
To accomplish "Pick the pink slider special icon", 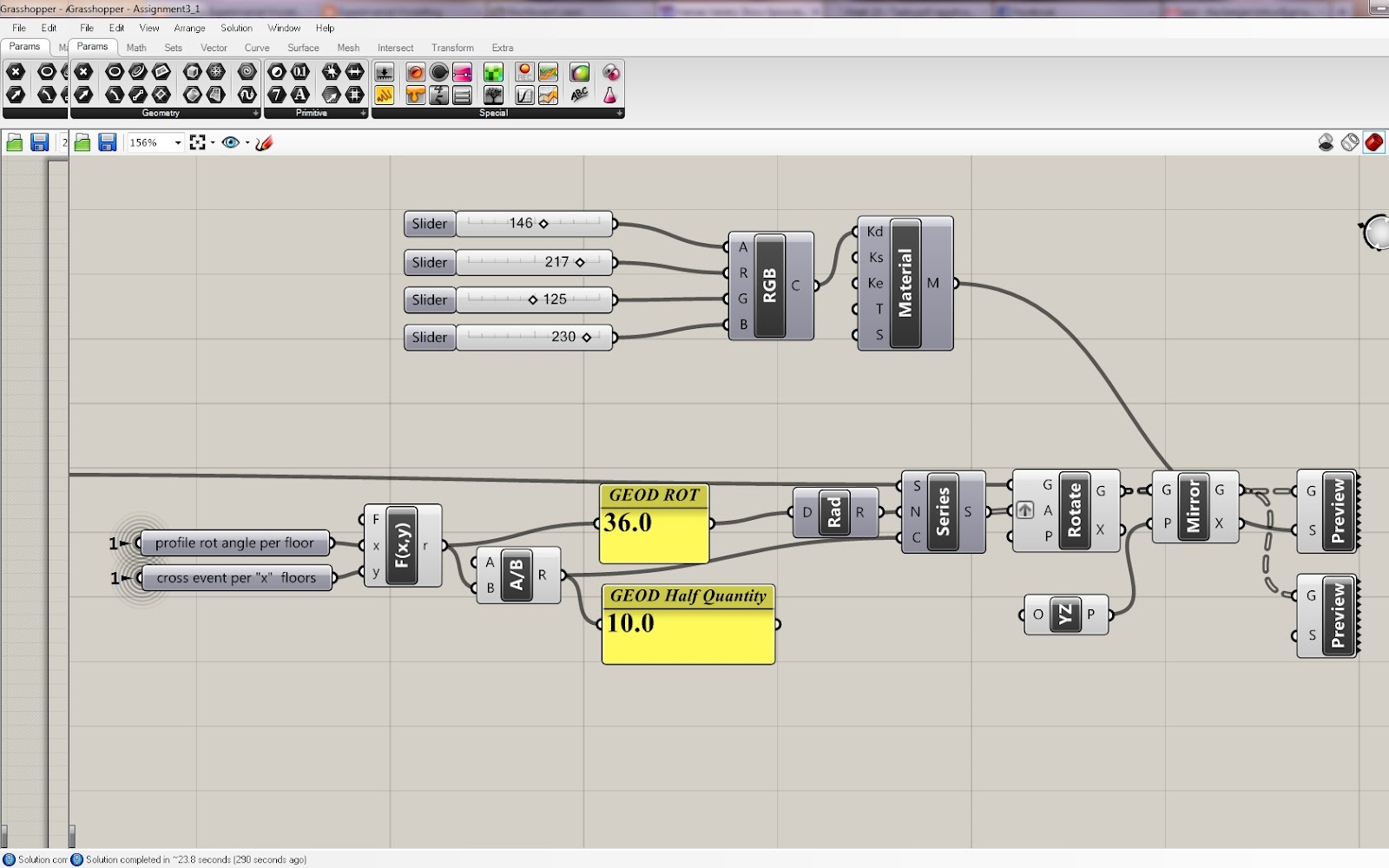I will (x=463, y=72).
